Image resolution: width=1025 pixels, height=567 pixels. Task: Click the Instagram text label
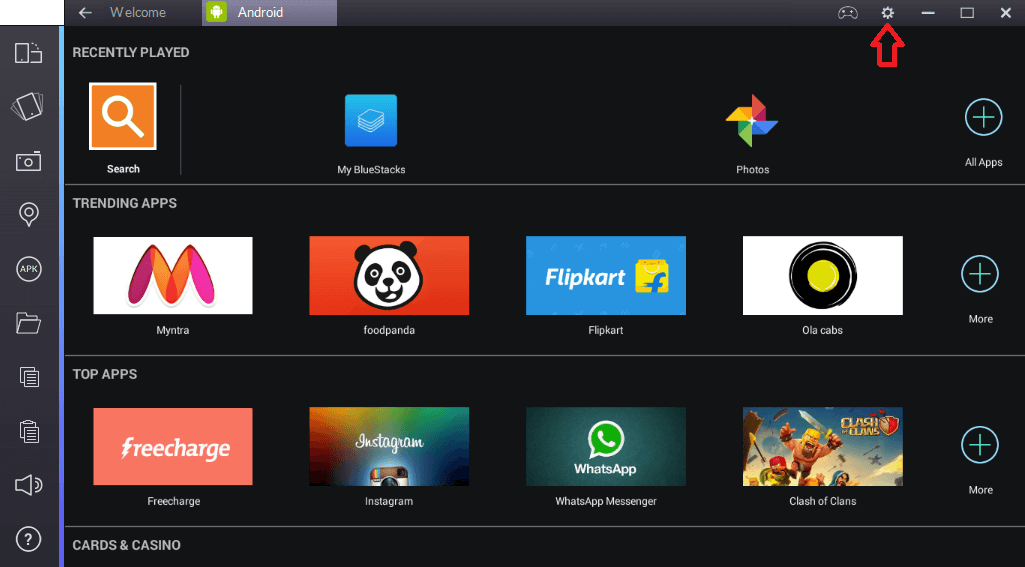coord(389,501)
